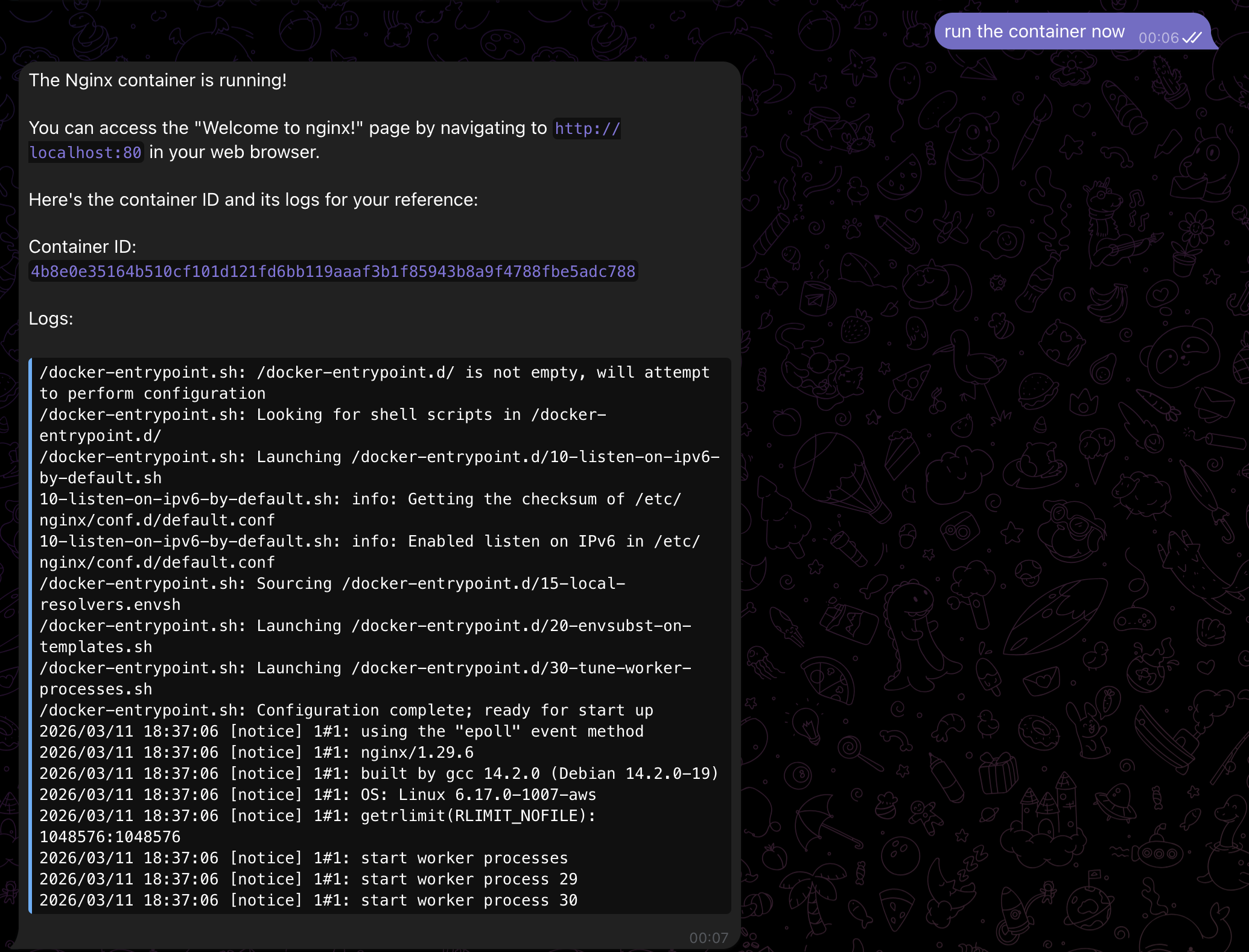Click the 'nginx/1.29.6' version log line
This screenshot has height=952, width=1249.
[256, 752]
